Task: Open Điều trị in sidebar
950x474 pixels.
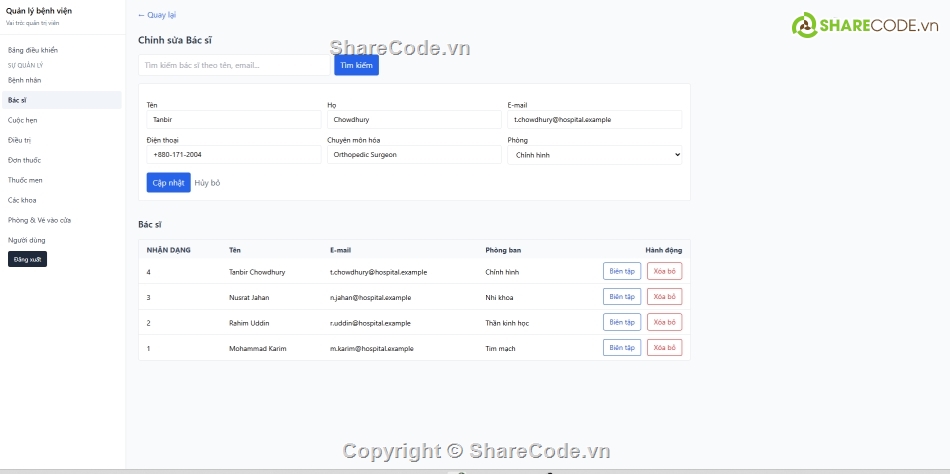Action: pos(19,140)
